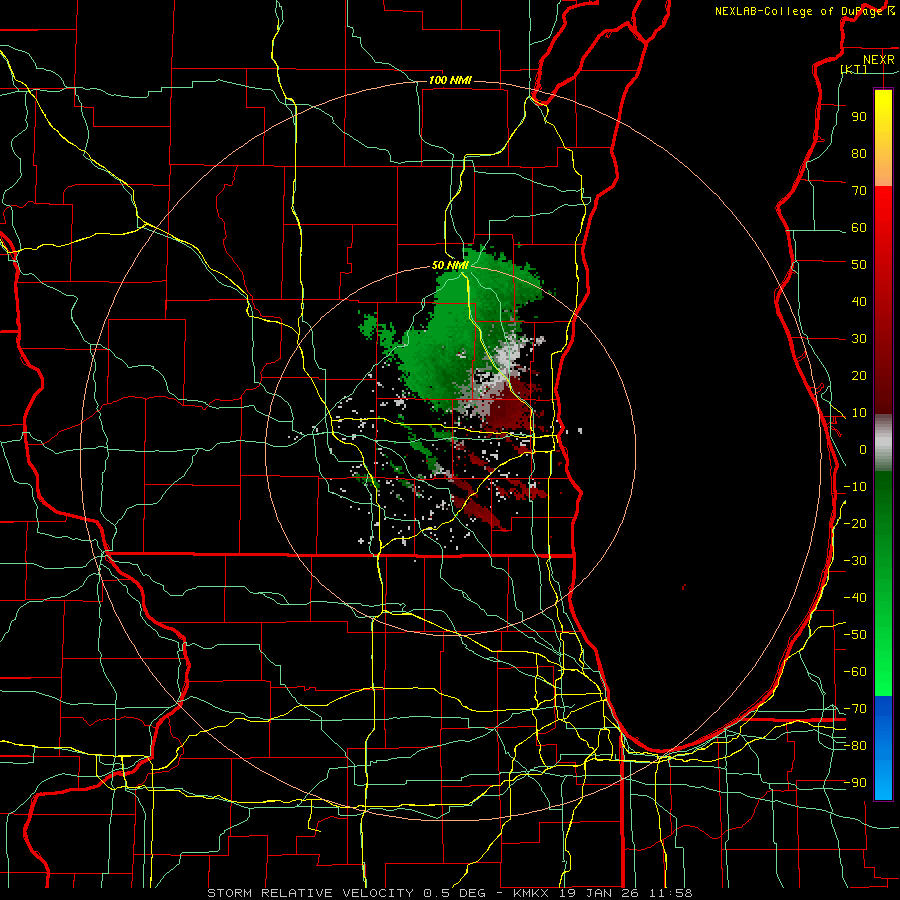Click the positive "30" scale label

859,339
